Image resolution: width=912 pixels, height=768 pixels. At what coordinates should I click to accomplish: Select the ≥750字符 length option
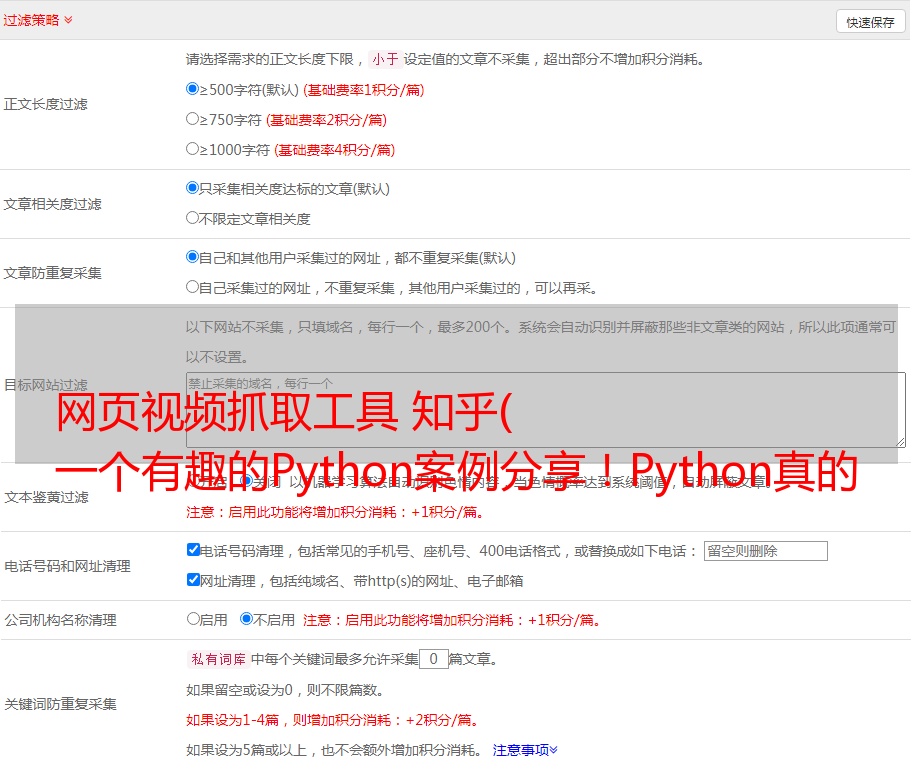(192, 119)
